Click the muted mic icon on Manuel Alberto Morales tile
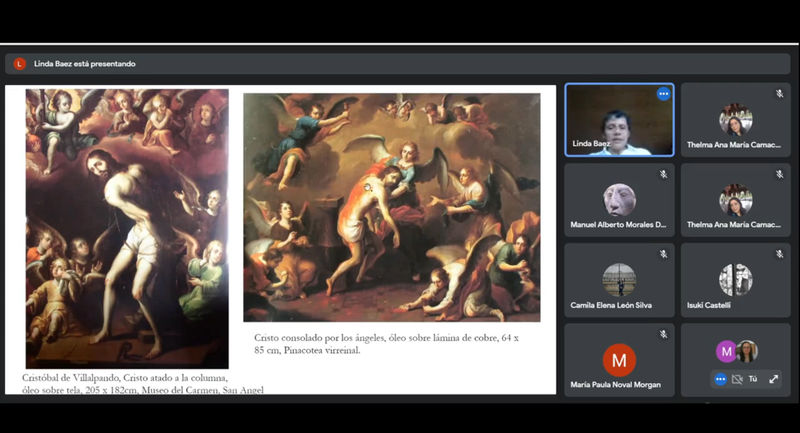Screen dimensions: 800x433 point(663,174)
